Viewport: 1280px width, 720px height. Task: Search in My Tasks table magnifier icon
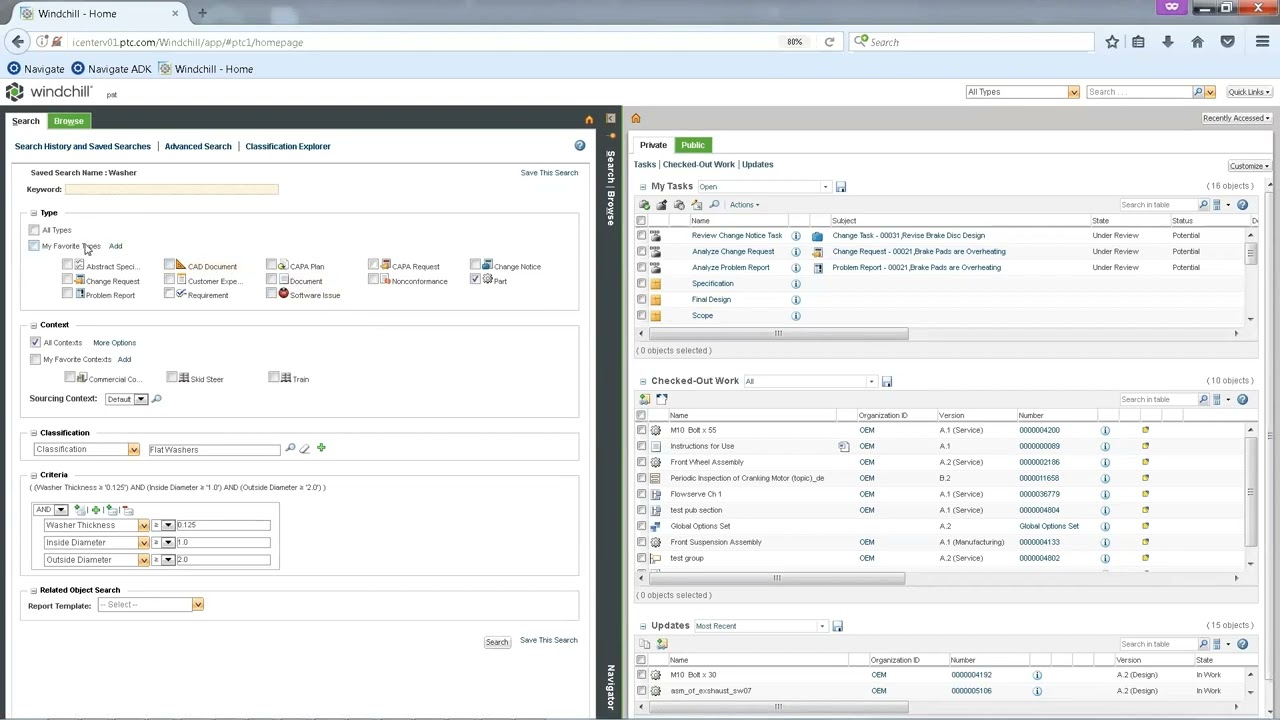[1204, 205]
